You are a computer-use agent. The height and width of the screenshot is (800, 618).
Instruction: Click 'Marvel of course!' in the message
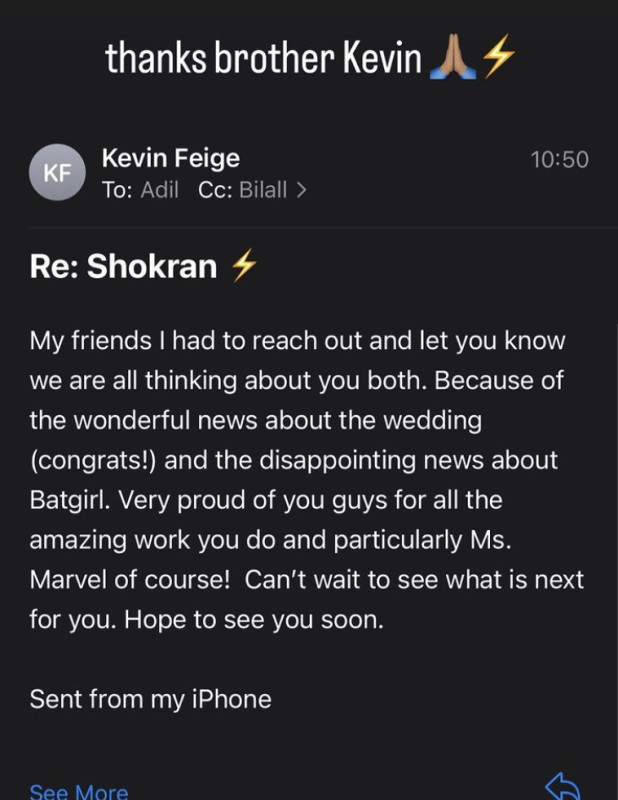tap(130, 580)
